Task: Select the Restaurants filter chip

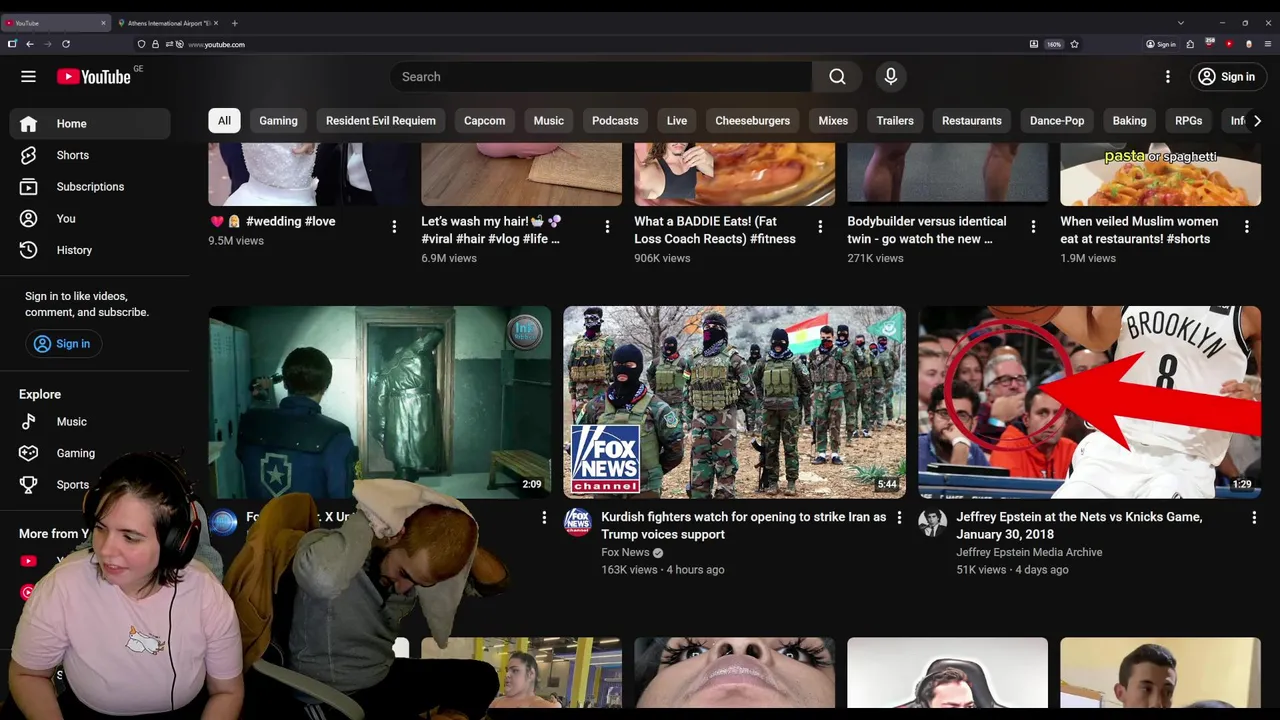Action: 972,121
